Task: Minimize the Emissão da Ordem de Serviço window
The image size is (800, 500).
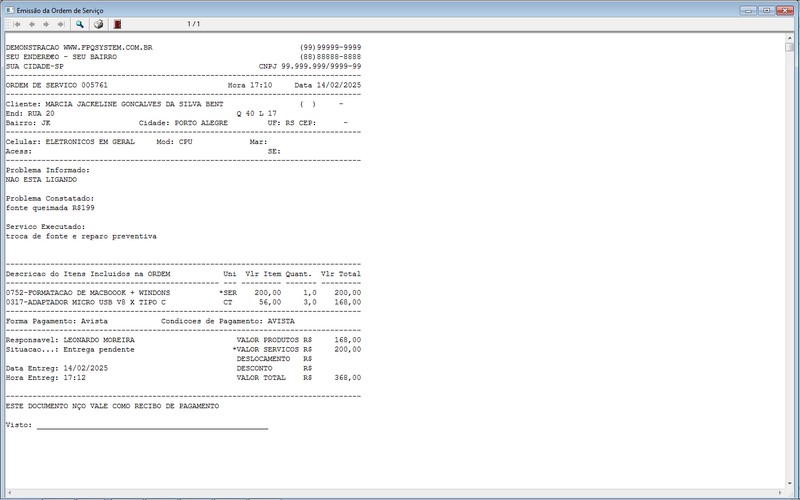Action: pyautogui.click(x=748, y=9)
